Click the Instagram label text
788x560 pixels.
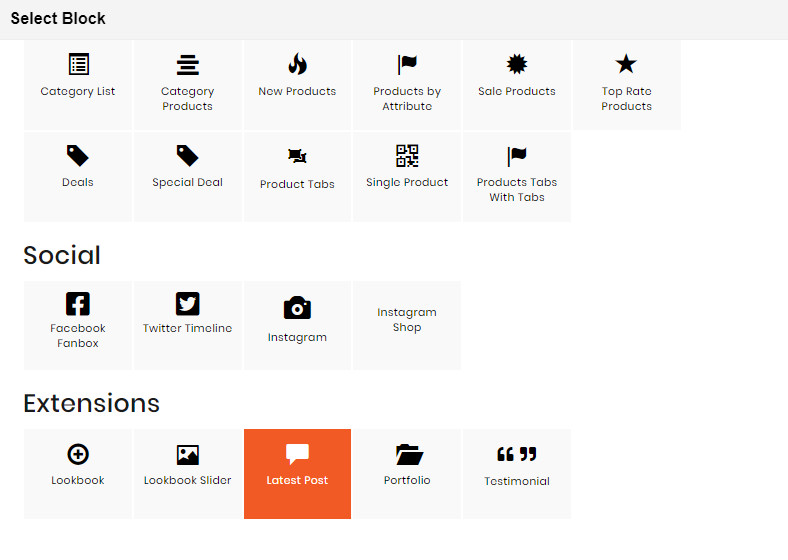pyautogui.click(x=297, y=337)
